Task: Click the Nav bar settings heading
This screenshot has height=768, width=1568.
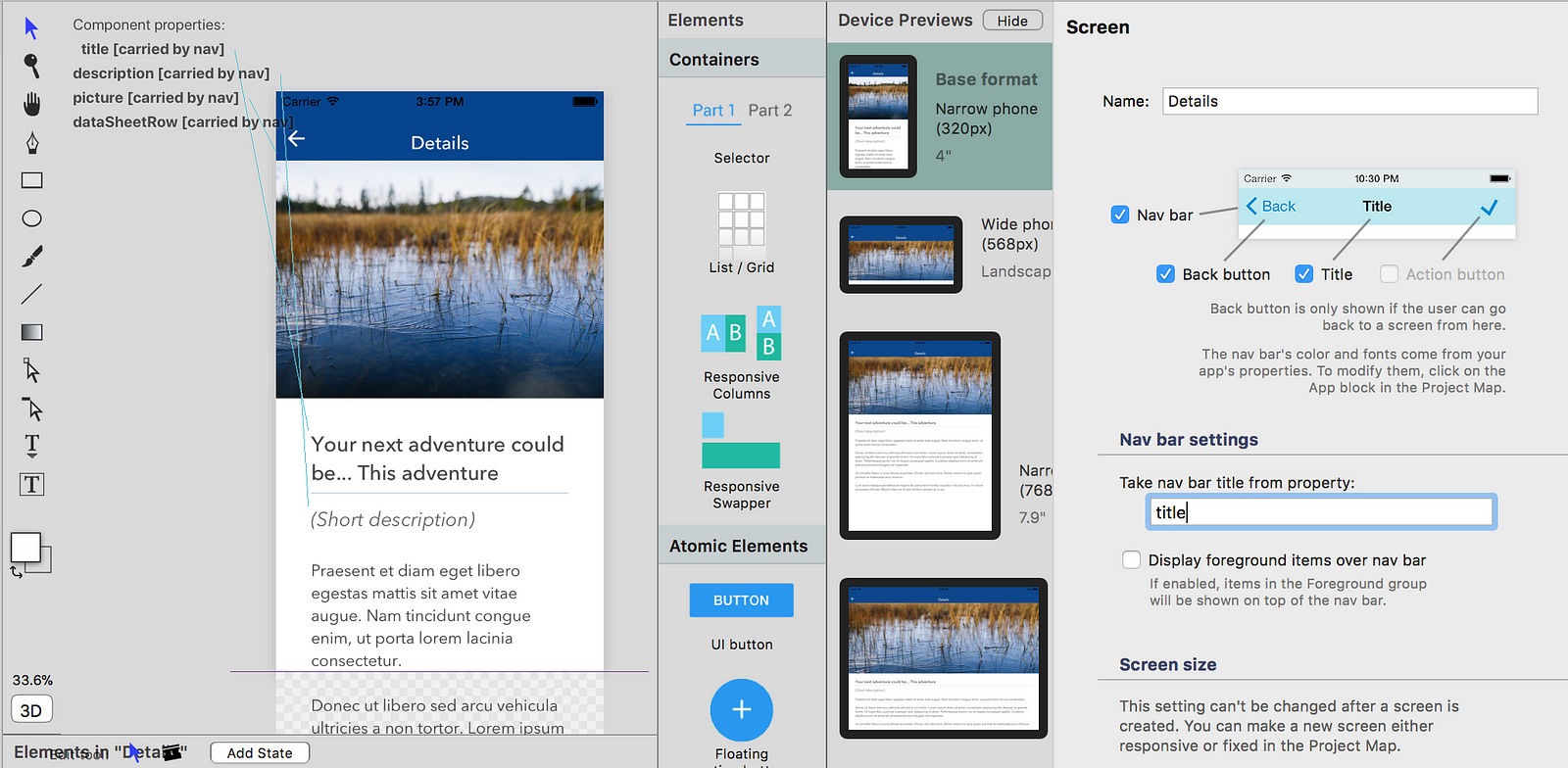Action: [1189, 440]
